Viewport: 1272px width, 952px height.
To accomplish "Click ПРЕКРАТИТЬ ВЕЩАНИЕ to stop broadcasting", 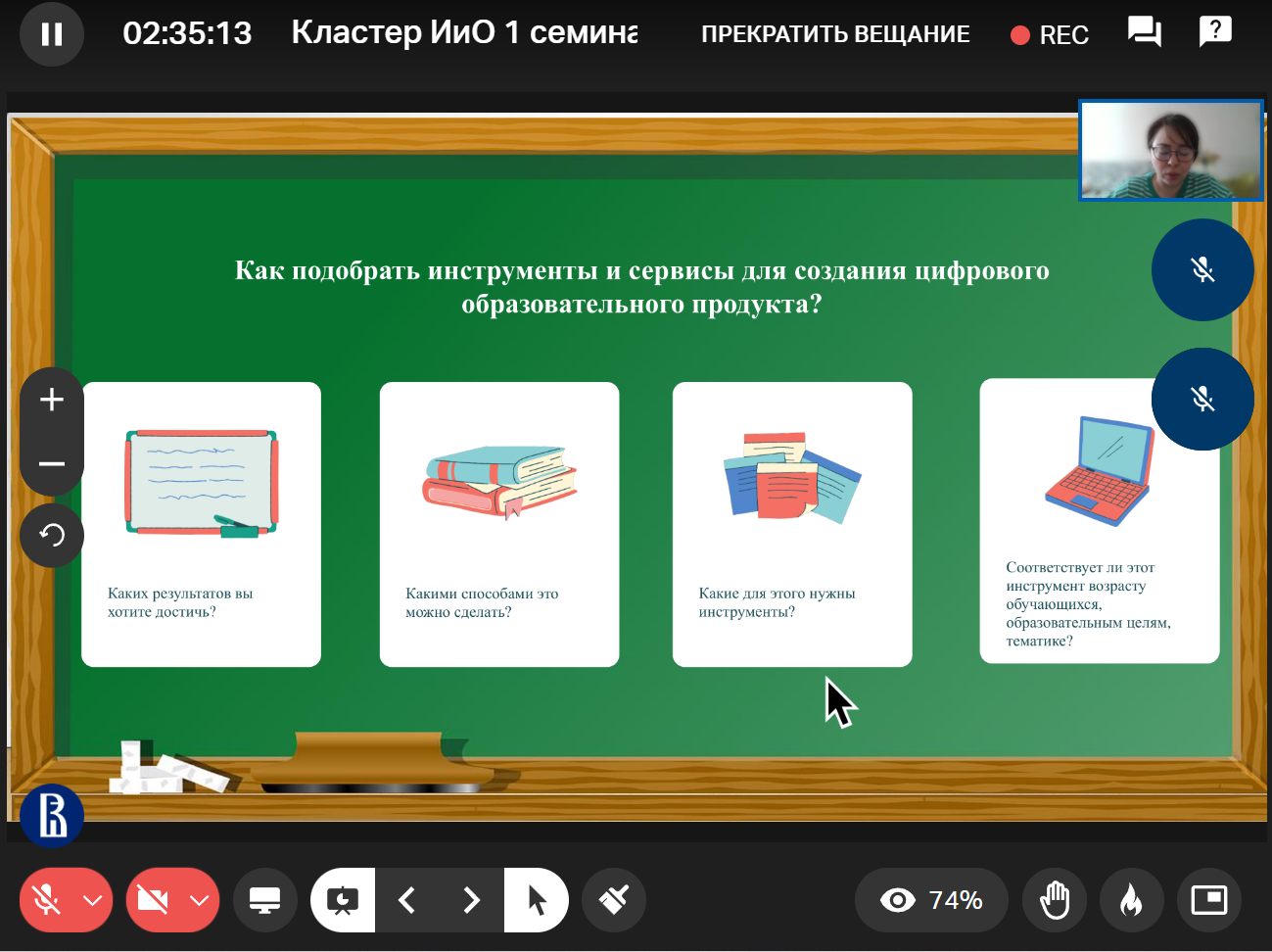I will 835,35.
